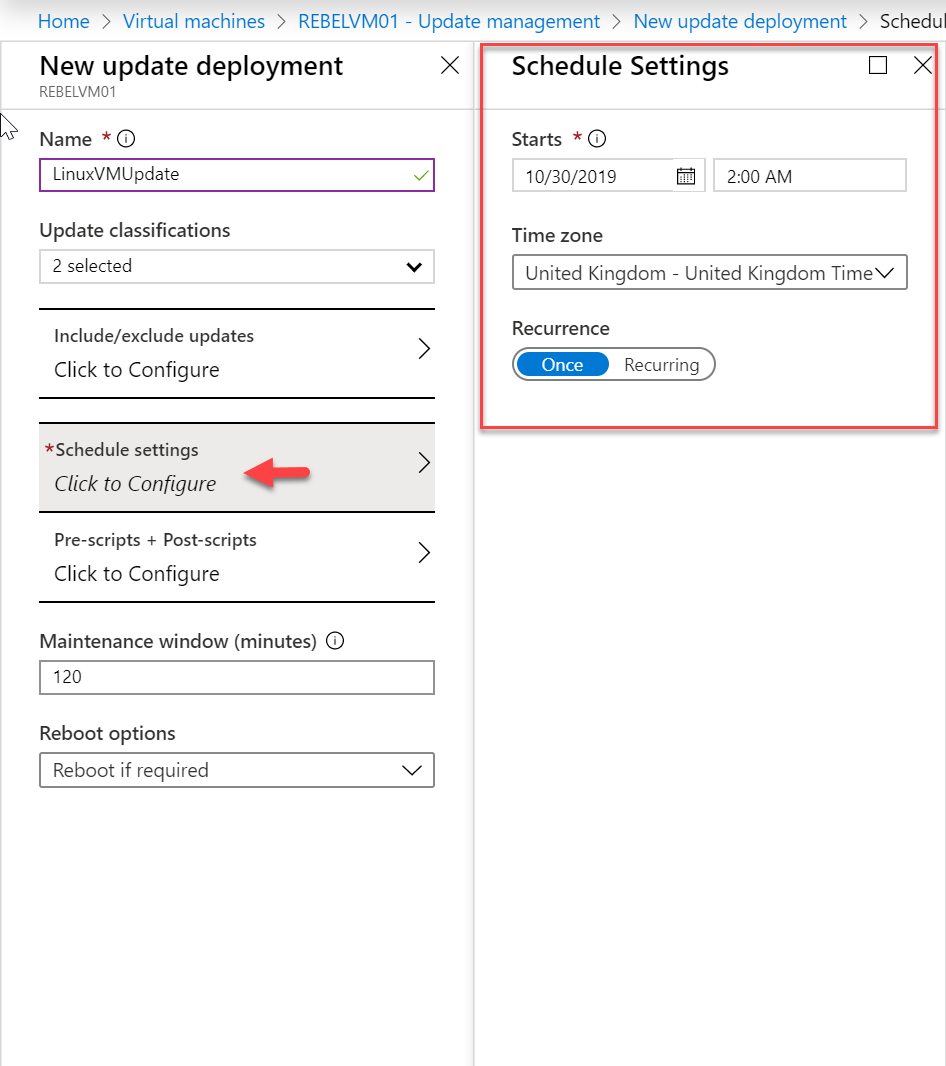This screenshot has width=946, height=1066.
Task: Configure Pre-scripts + Post-scripts
Action: [237, 557]
